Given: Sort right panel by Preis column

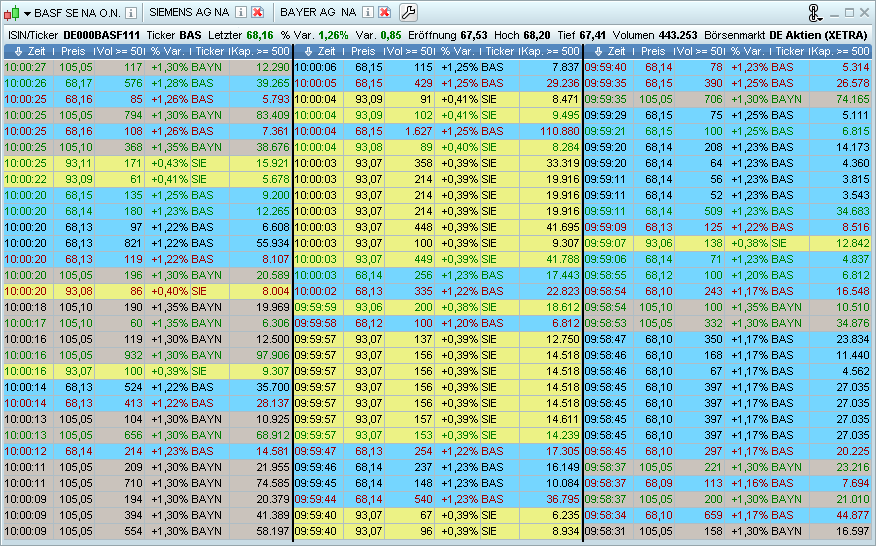Looking at the screenshot, I should pos(653,51).
